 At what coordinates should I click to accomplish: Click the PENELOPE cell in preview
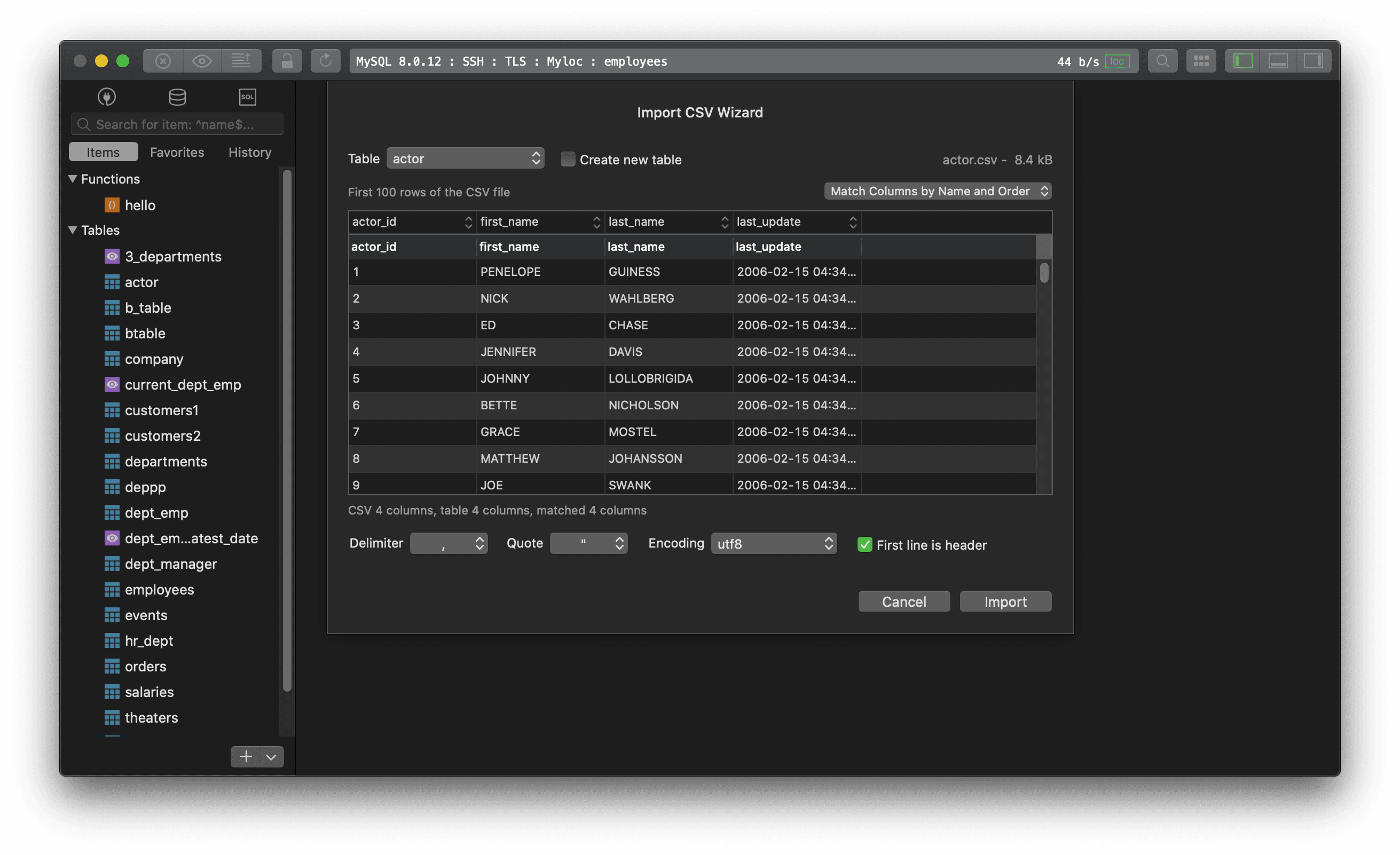[540, 272]
